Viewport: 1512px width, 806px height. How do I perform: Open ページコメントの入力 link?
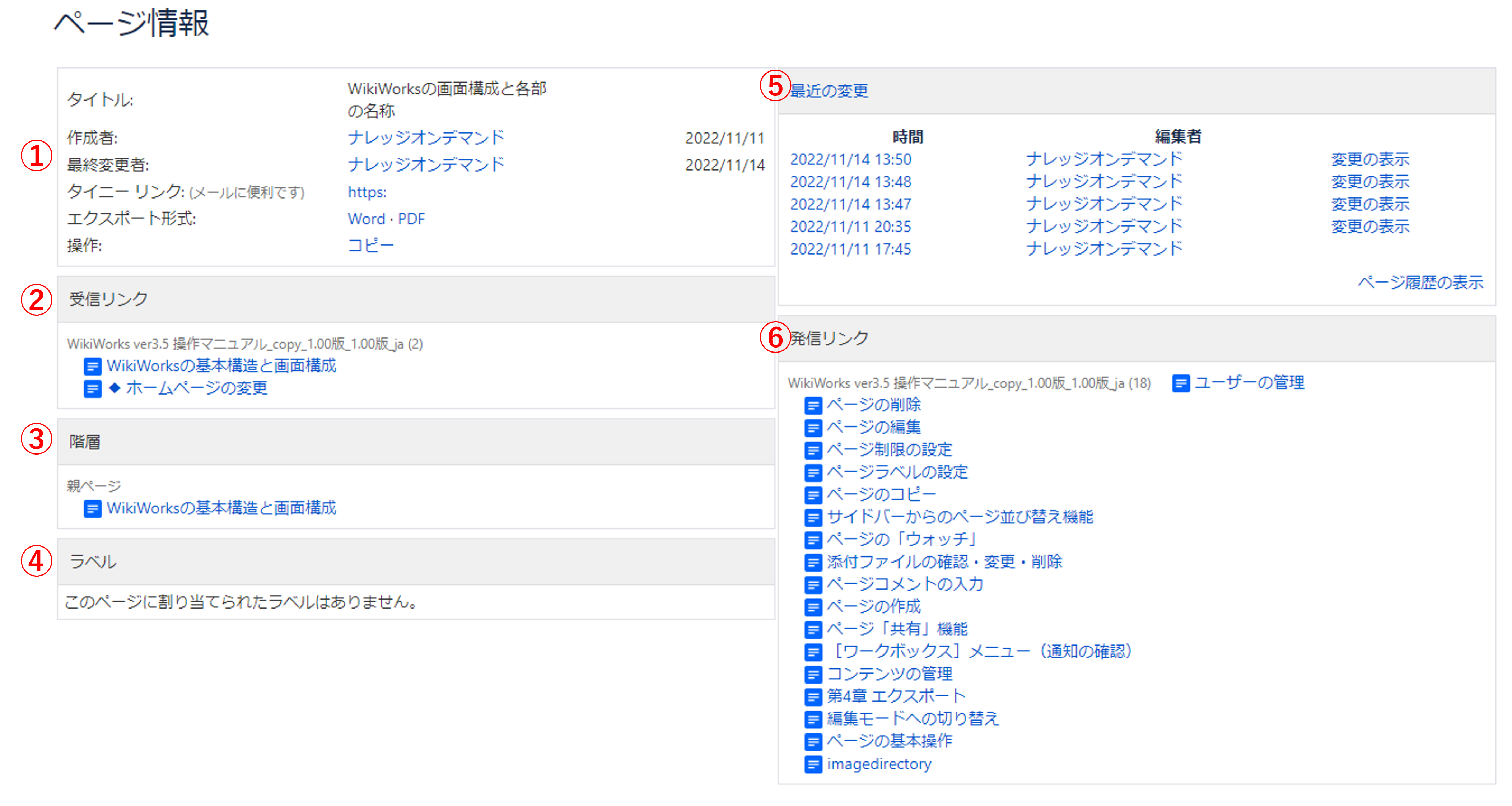[905, 584]
